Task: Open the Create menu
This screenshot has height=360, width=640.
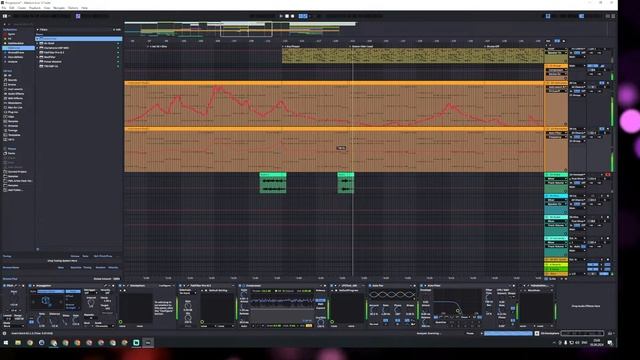Action: (x=22, y=8)
